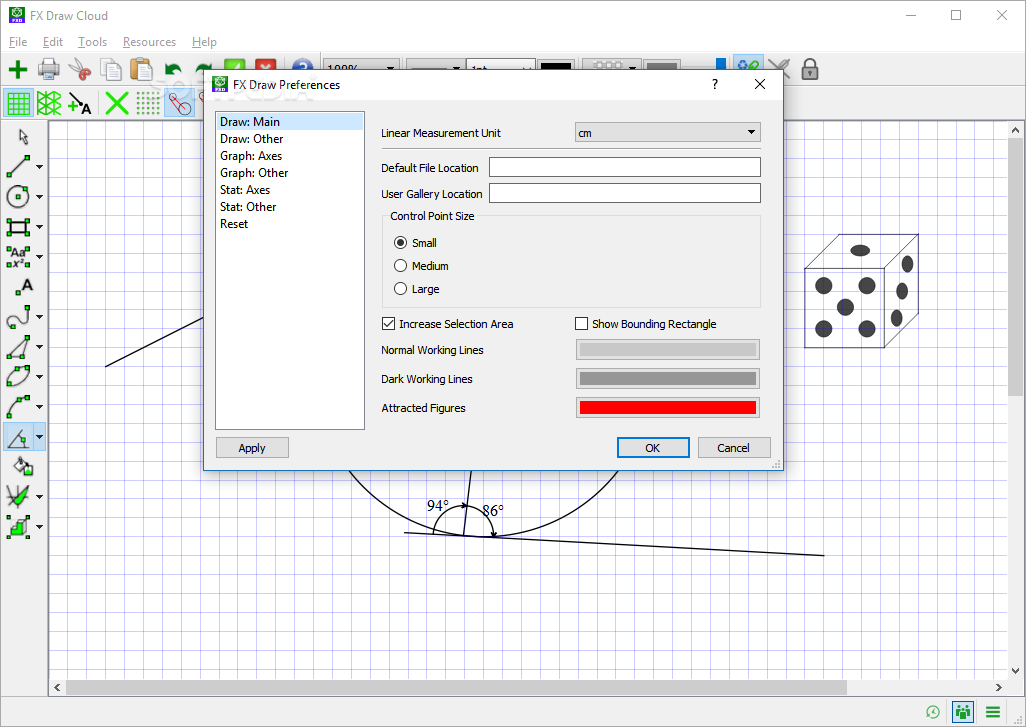Expand graph tool options arrow
The width and height of the screenshot is (1026, 727).
click(39, 497)
